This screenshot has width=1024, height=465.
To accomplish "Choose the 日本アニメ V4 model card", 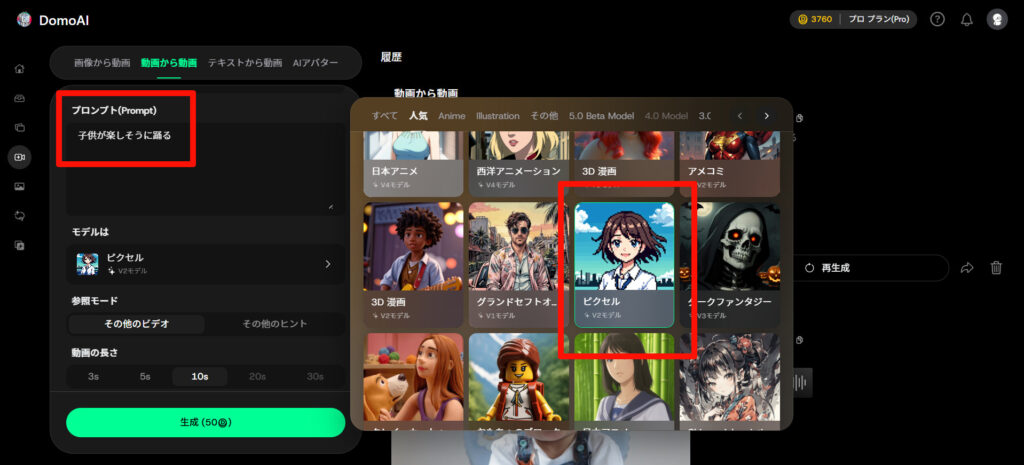I will [x=413, y=164].
